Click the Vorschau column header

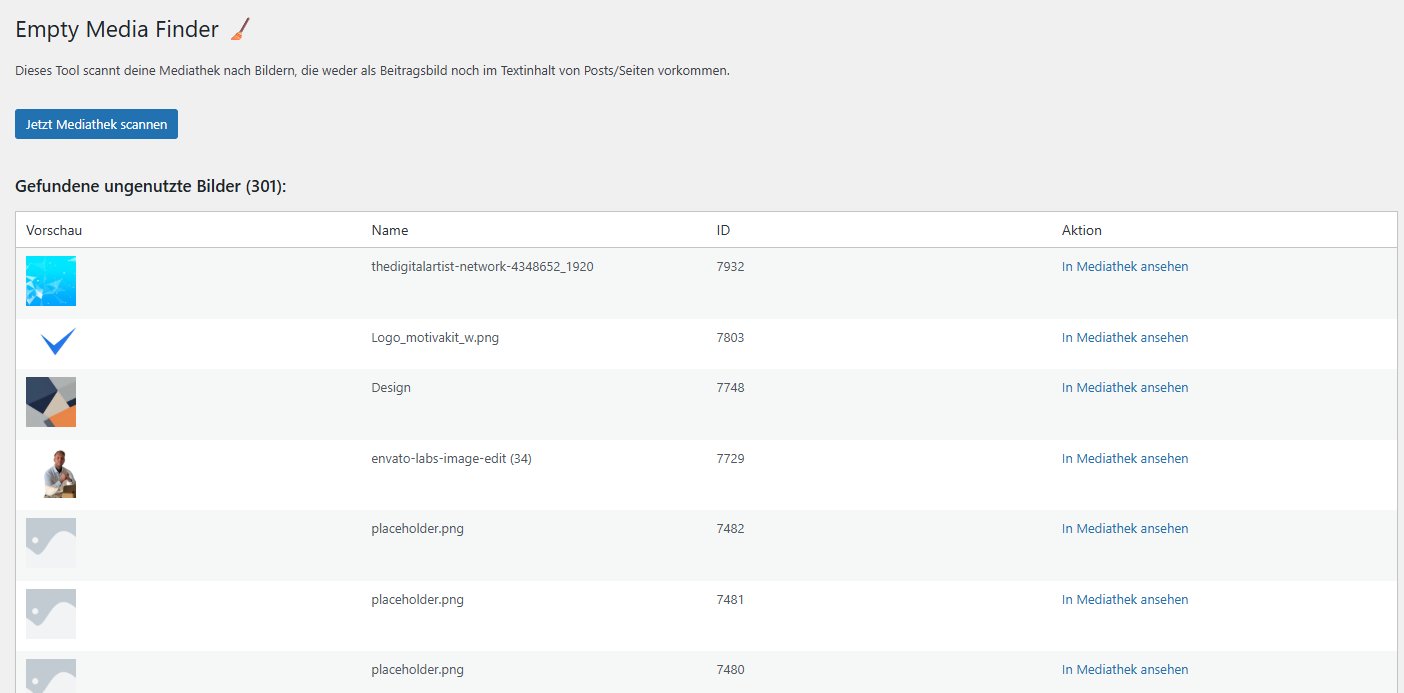[x=54, y=230]
